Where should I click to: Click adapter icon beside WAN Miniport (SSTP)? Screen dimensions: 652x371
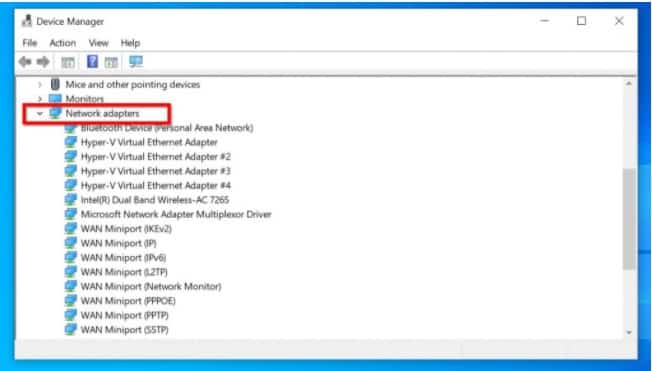(71, 330)
